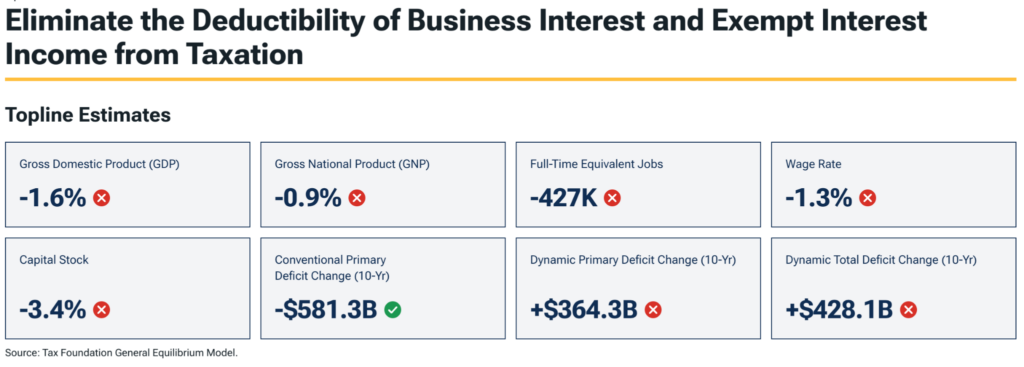Viewport: 1024px width, 367px height.
Task: Click the Conventional Primary Deficit Change label
Action: point(332,268)
